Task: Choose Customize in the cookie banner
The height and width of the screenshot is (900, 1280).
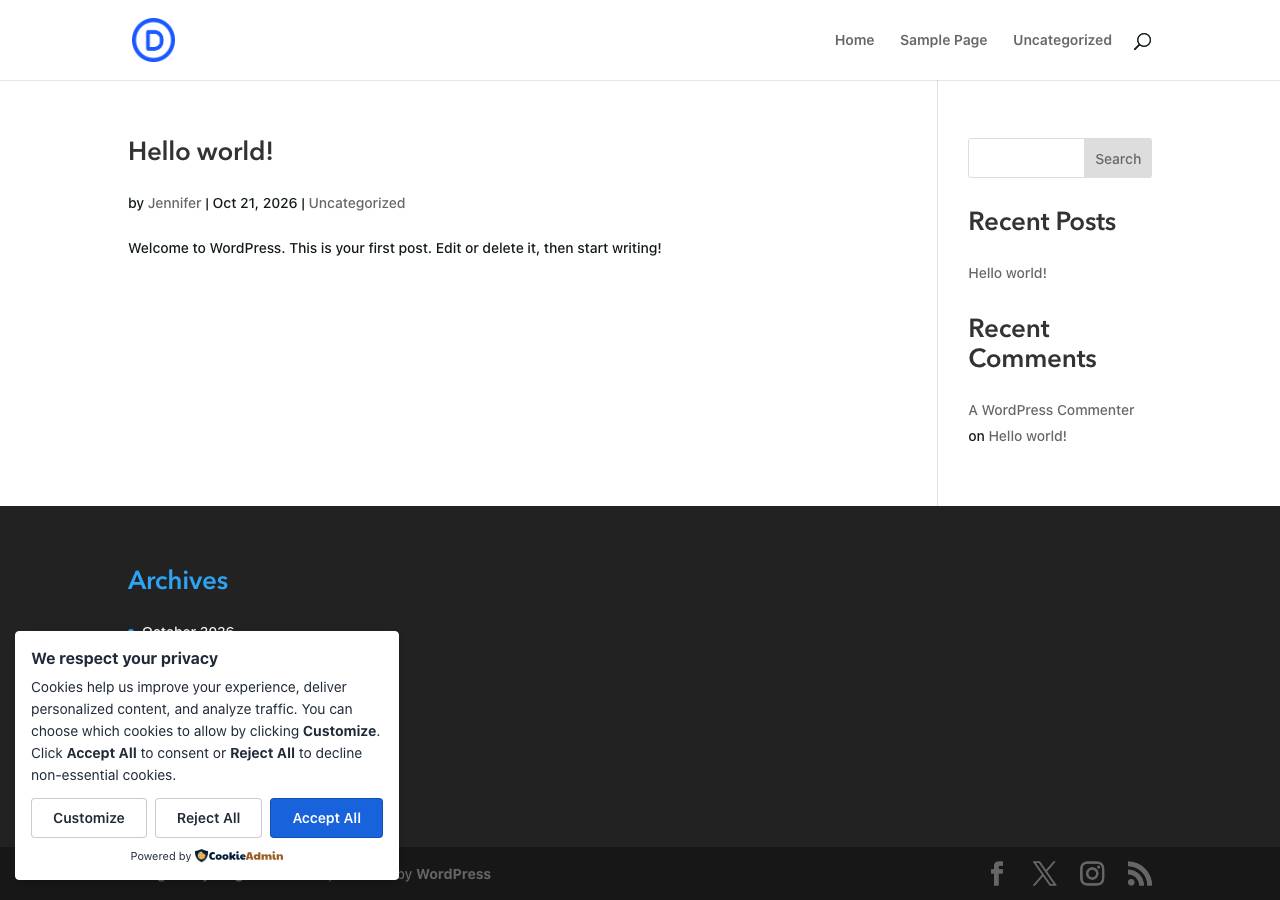Action: coord(89,818)
